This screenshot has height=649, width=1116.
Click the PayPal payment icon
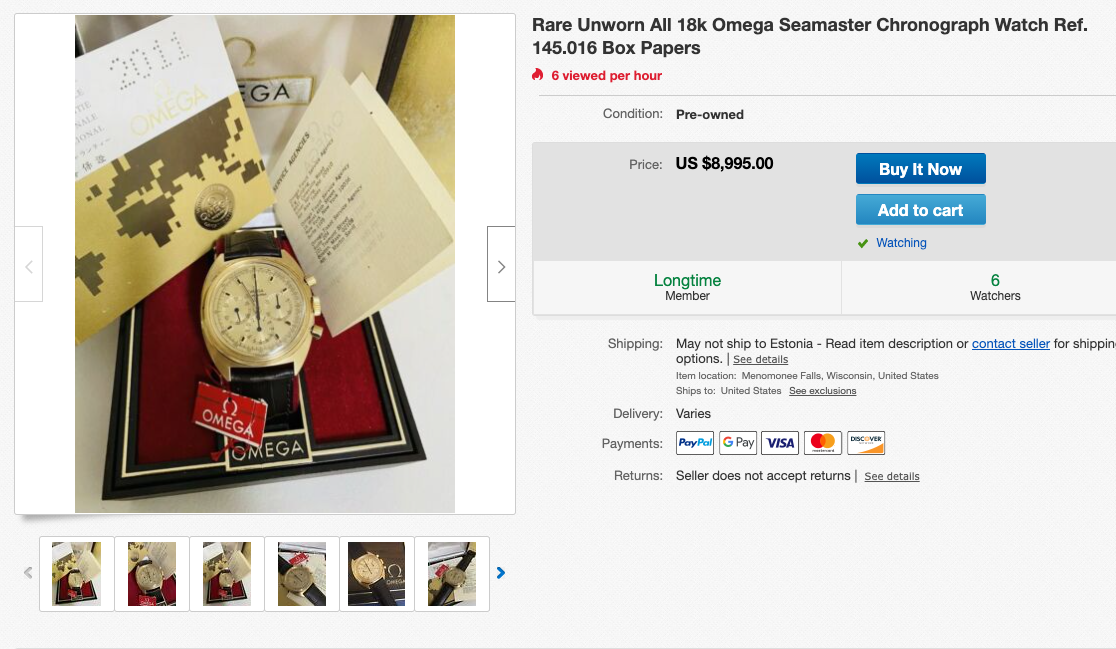click(x=695, y=443)
